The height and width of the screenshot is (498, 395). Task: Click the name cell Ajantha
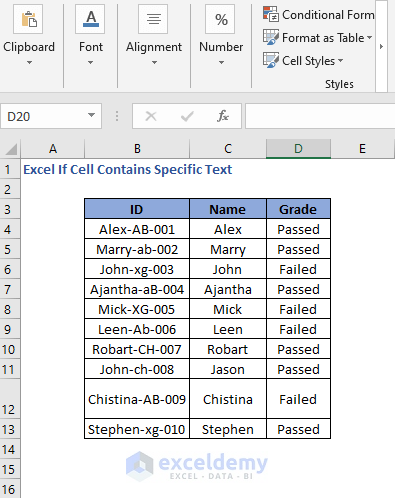tap(228, 289)
